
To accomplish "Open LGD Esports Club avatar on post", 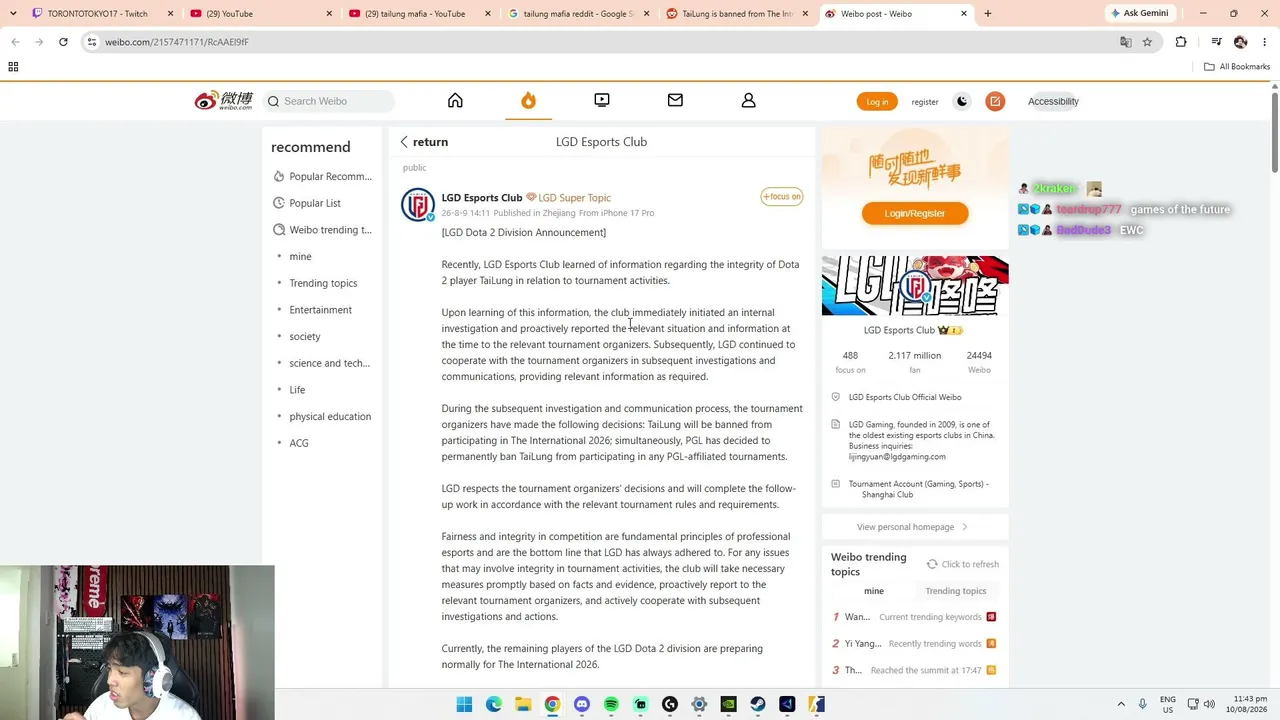I will point(418,204).
